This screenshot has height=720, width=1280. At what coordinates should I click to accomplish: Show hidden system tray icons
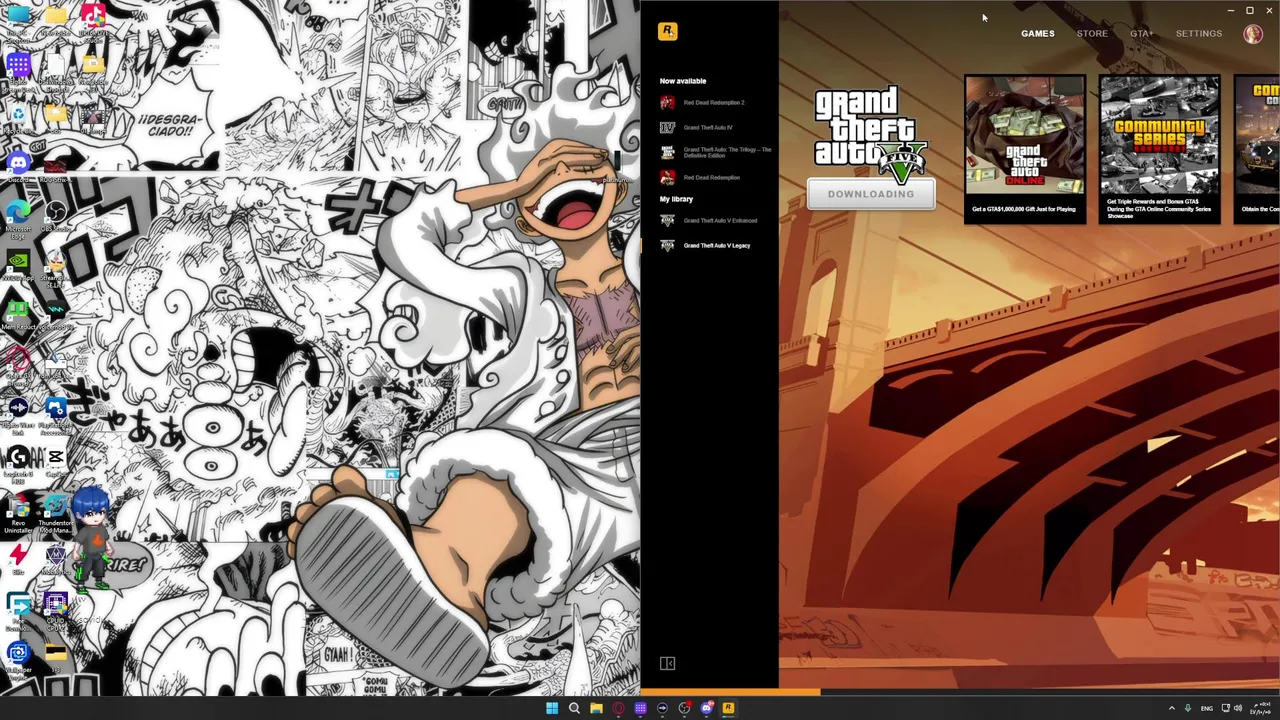(x=1172, y=708)
